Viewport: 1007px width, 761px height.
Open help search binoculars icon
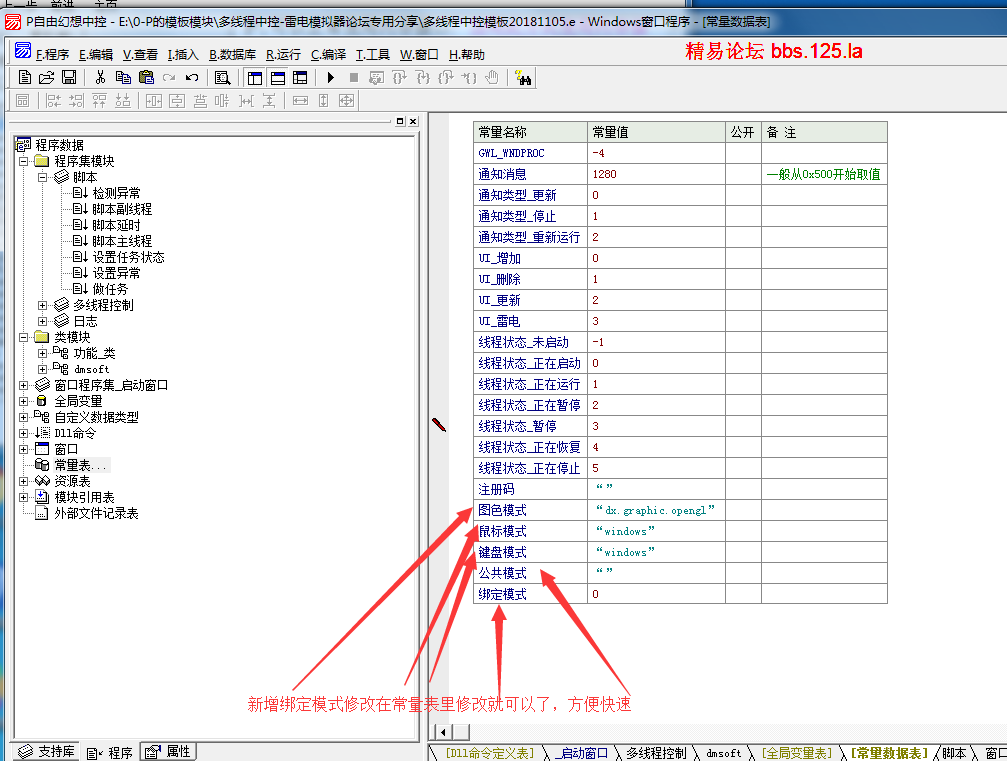(x=523, y=78)
